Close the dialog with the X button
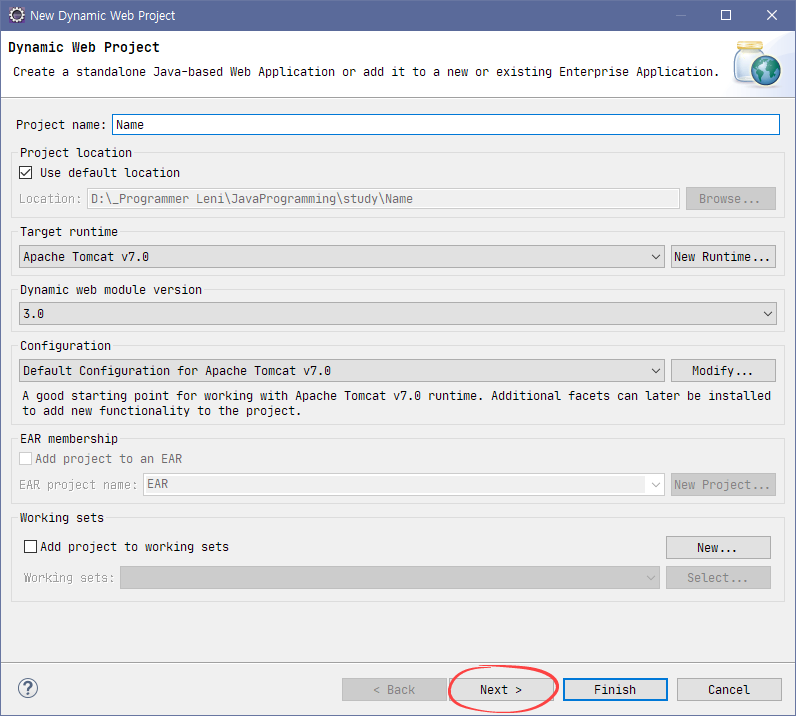Image resolution: width=796 pixels, height=716 pixels. tap(772, 15)
